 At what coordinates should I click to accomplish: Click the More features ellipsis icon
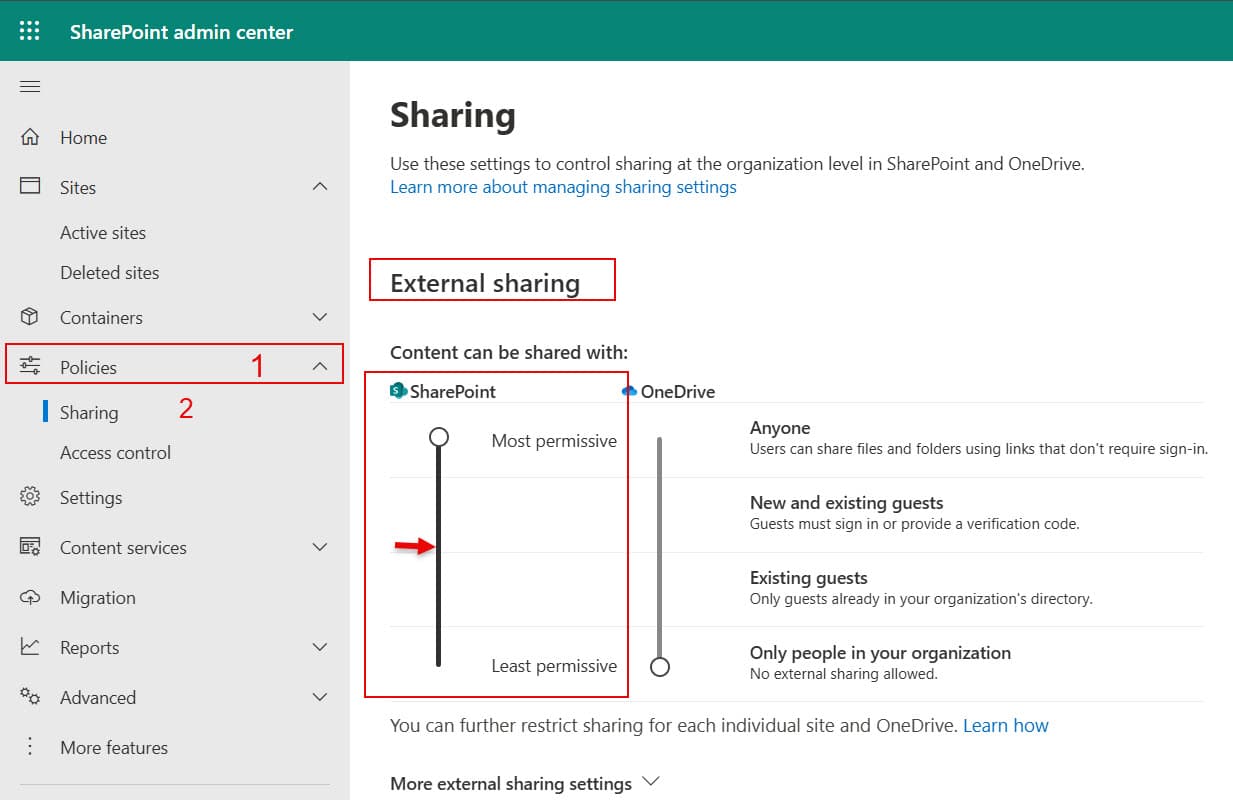[x=30, y=747]
